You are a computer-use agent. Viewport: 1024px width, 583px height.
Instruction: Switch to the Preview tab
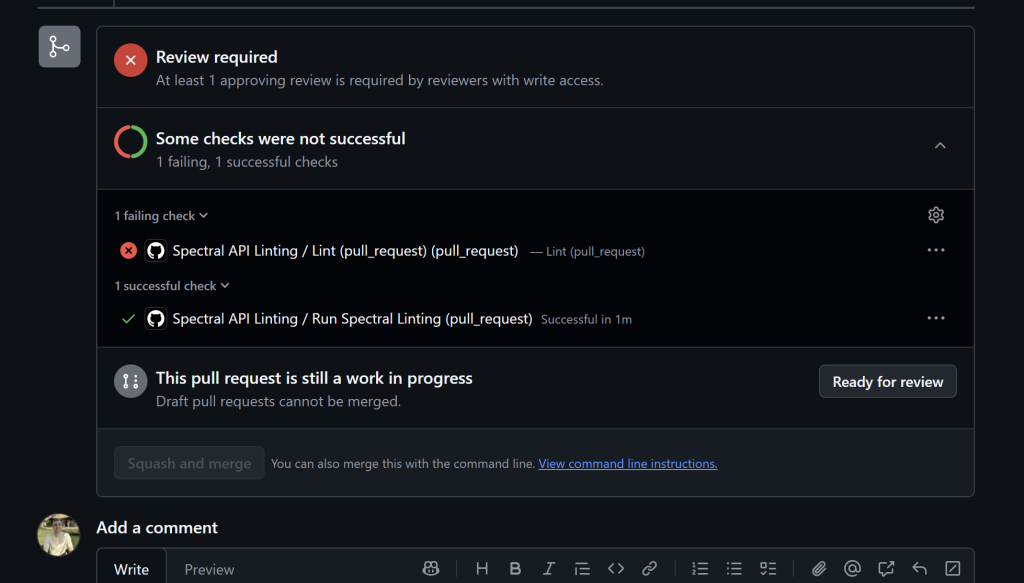click(209, 569)
